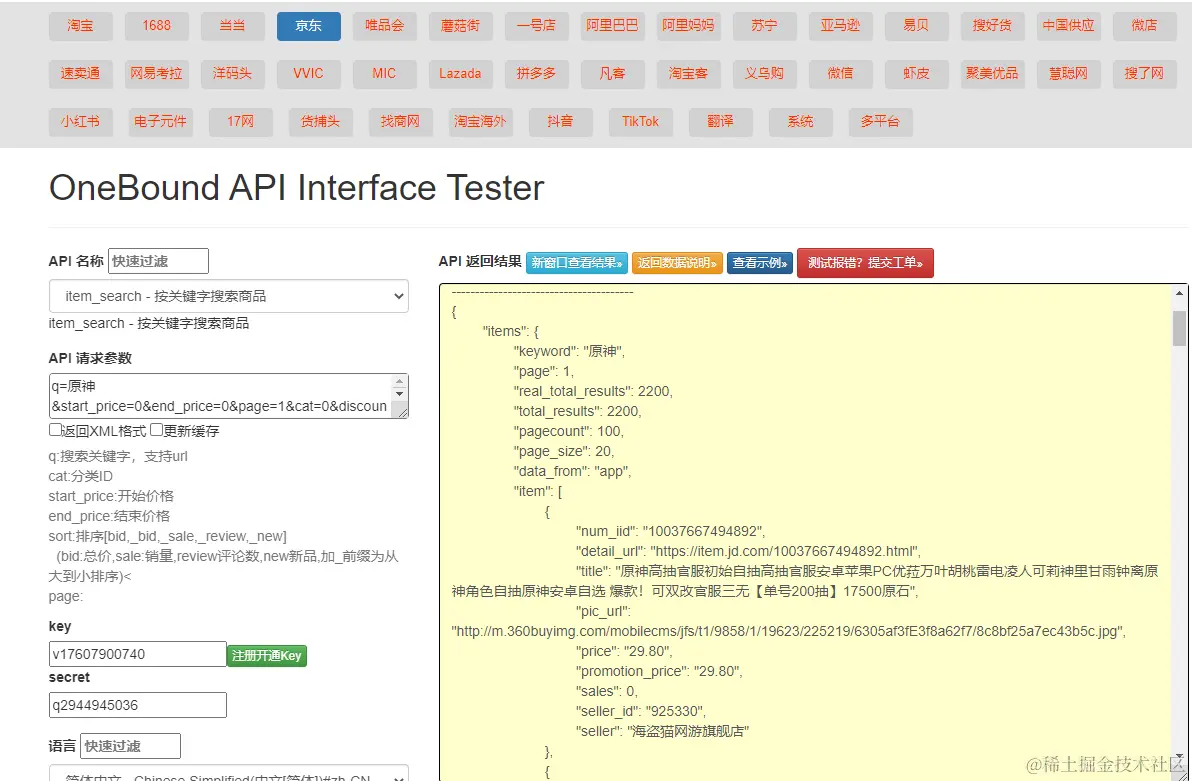Click the parameters textarea up arrow
Screen dimensions: 1192x781
pos(400,381)
